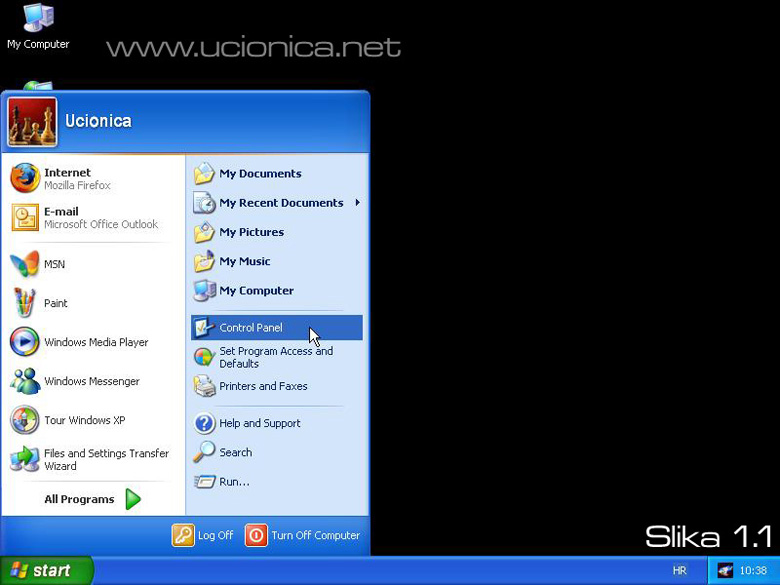Click the Run... text label
Image resolution: width=780 pixels, height=585 pixels.
[234, 482]
